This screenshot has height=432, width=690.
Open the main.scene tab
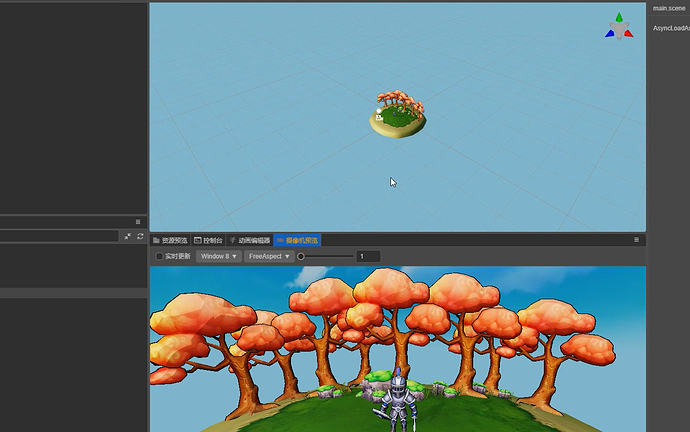pyautogui.click(x=668, y=8)
